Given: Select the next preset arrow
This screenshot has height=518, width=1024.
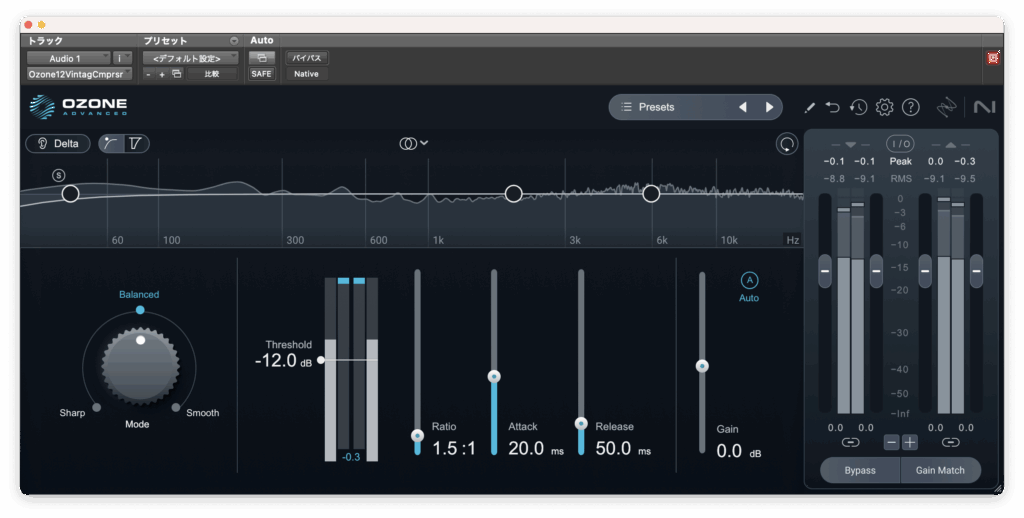Looking at the screenshot, I should pos(769,107).
